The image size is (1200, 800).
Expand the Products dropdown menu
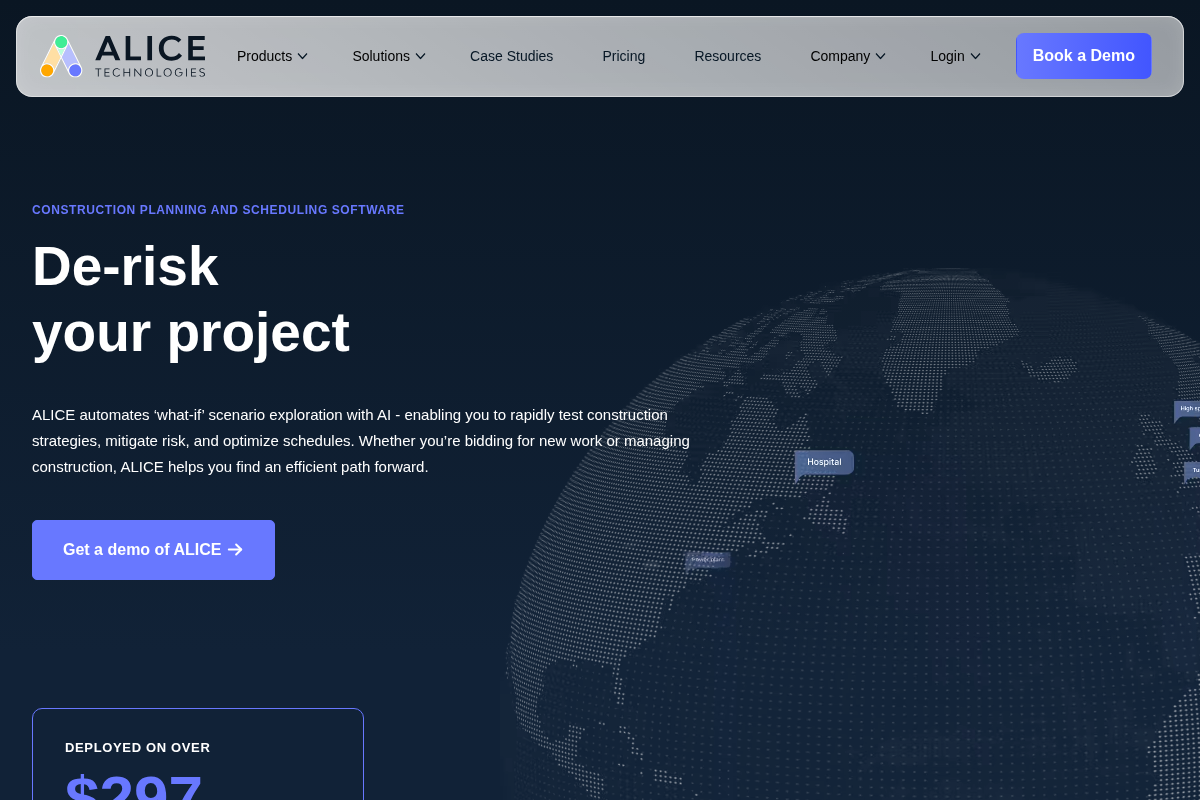[272, 56]
